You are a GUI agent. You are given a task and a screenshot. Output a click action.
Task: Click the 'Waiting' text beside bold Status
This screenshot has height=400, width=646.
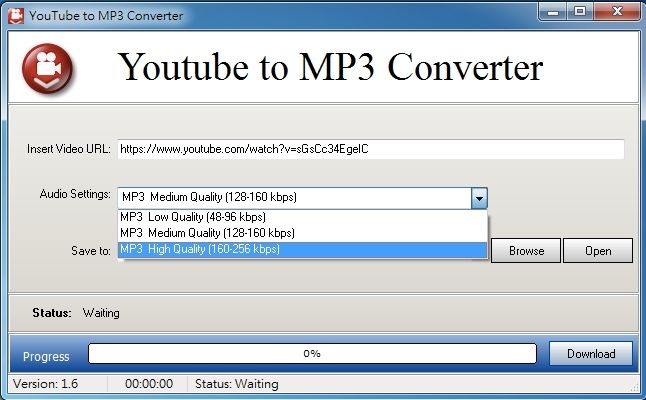101,313
